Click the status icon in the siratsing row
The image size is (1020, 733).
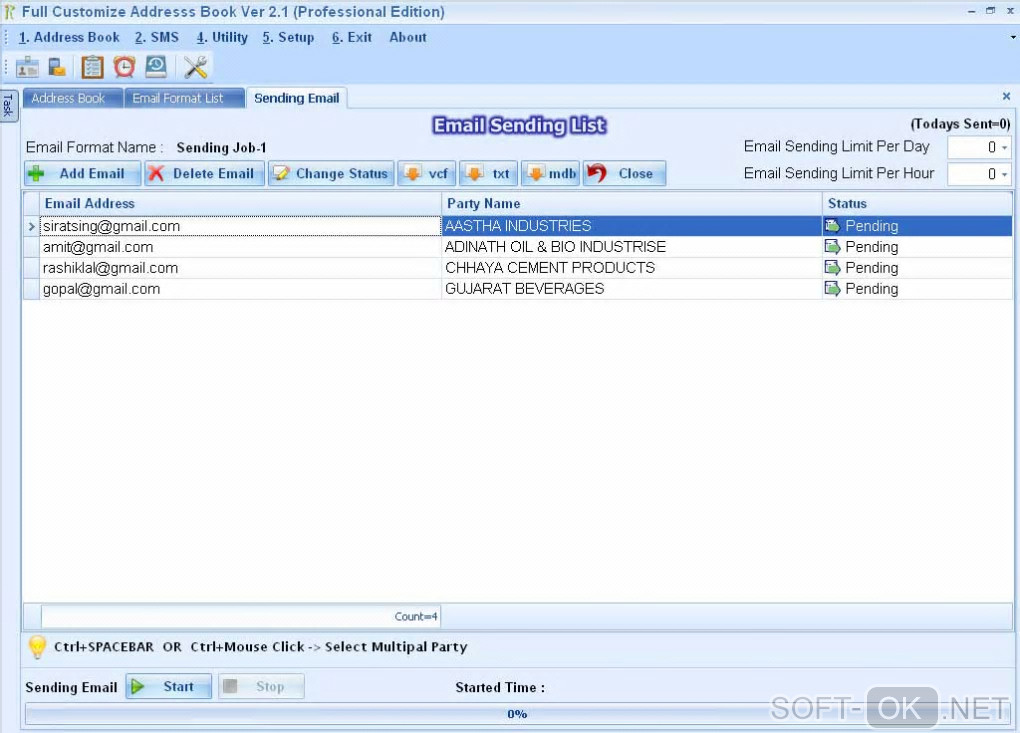click(833, 226)
